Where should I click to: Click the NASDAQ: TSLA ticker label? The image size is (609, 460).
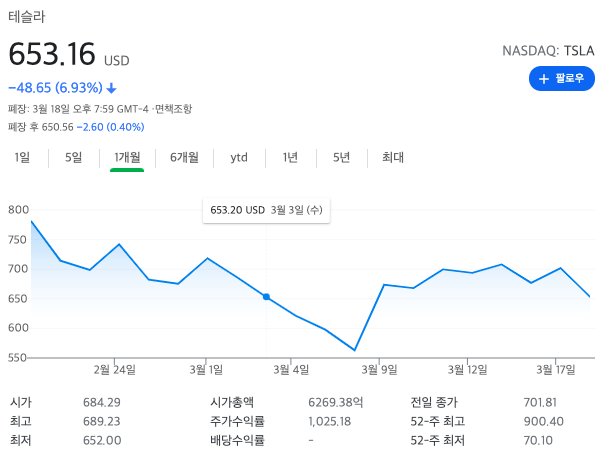548,51
